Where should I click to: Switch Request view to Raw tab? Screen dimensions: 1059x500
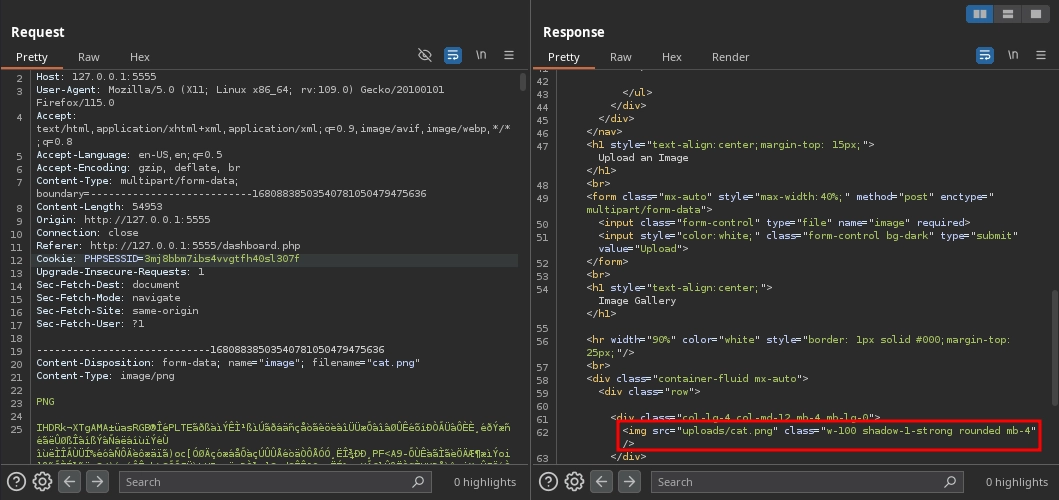coord(89,57)
